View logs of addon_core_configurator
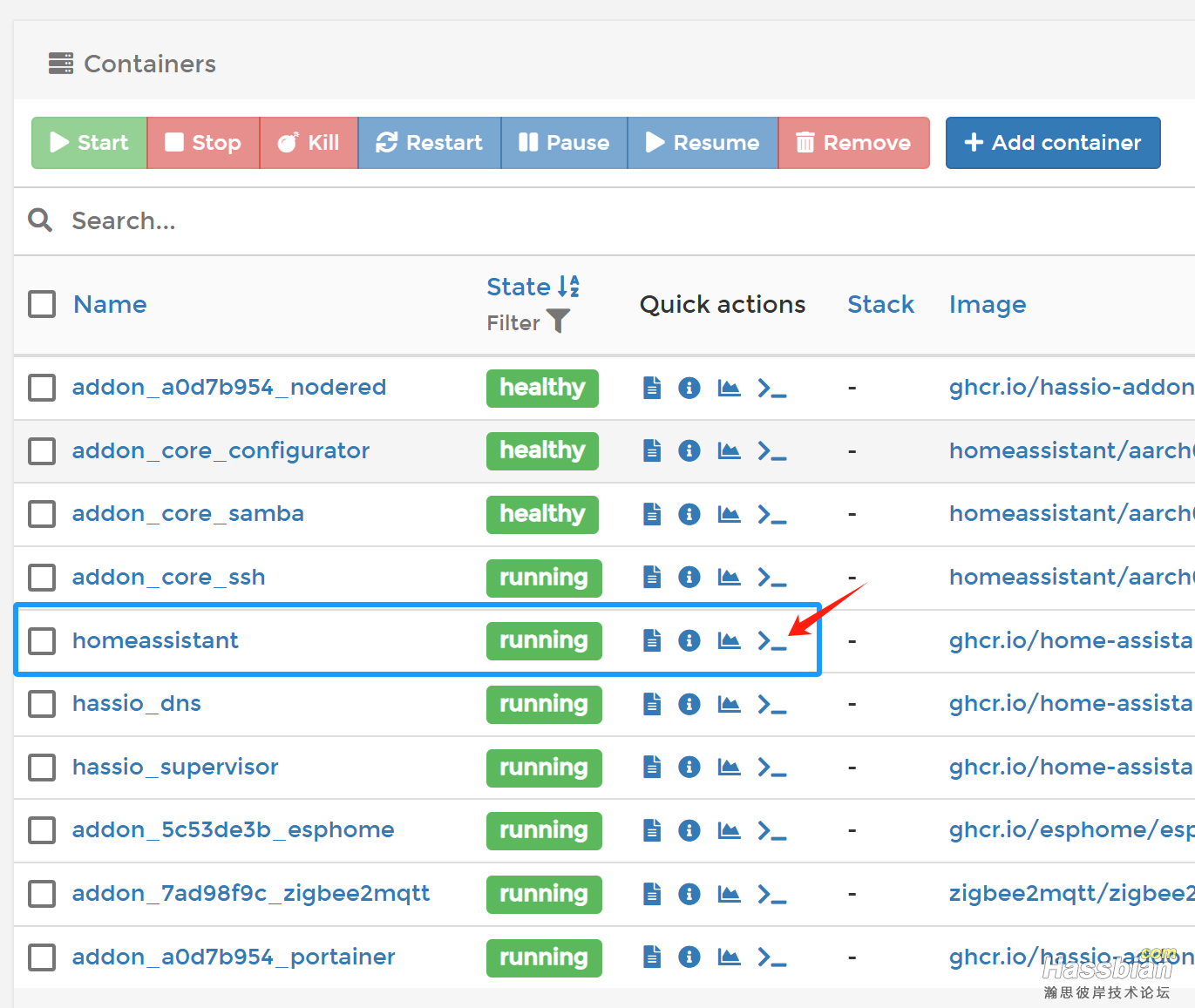The width and height of the screenshot is (1195, 1008). 652,450
